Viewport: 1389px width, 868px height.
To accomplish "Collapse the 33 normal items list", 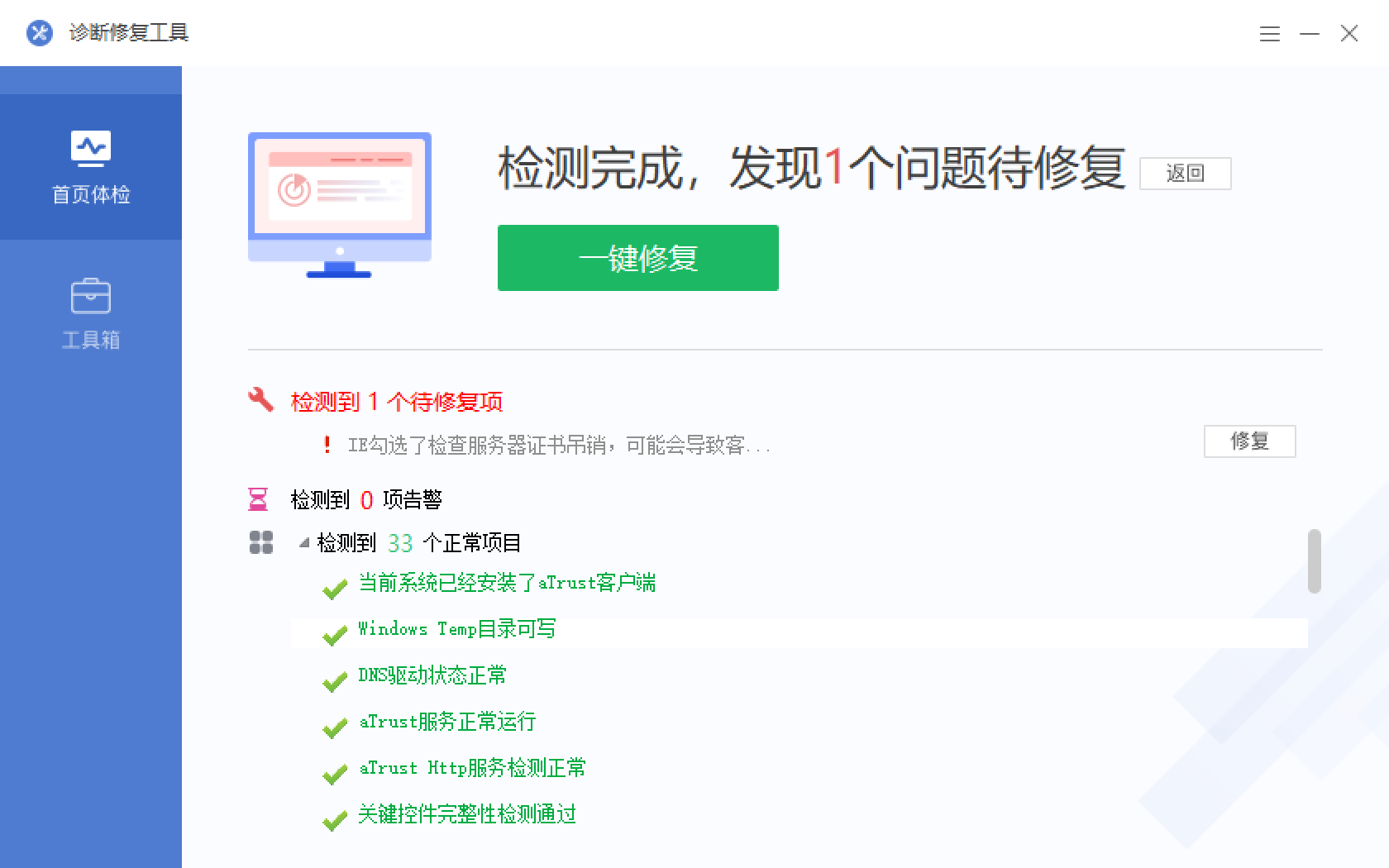I will [x=304, y=543].
